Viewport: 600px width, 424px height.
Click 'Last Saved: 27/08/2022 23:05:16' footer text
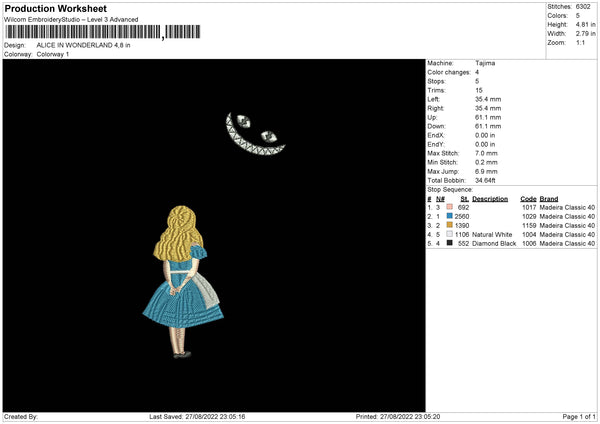[197, 417]
